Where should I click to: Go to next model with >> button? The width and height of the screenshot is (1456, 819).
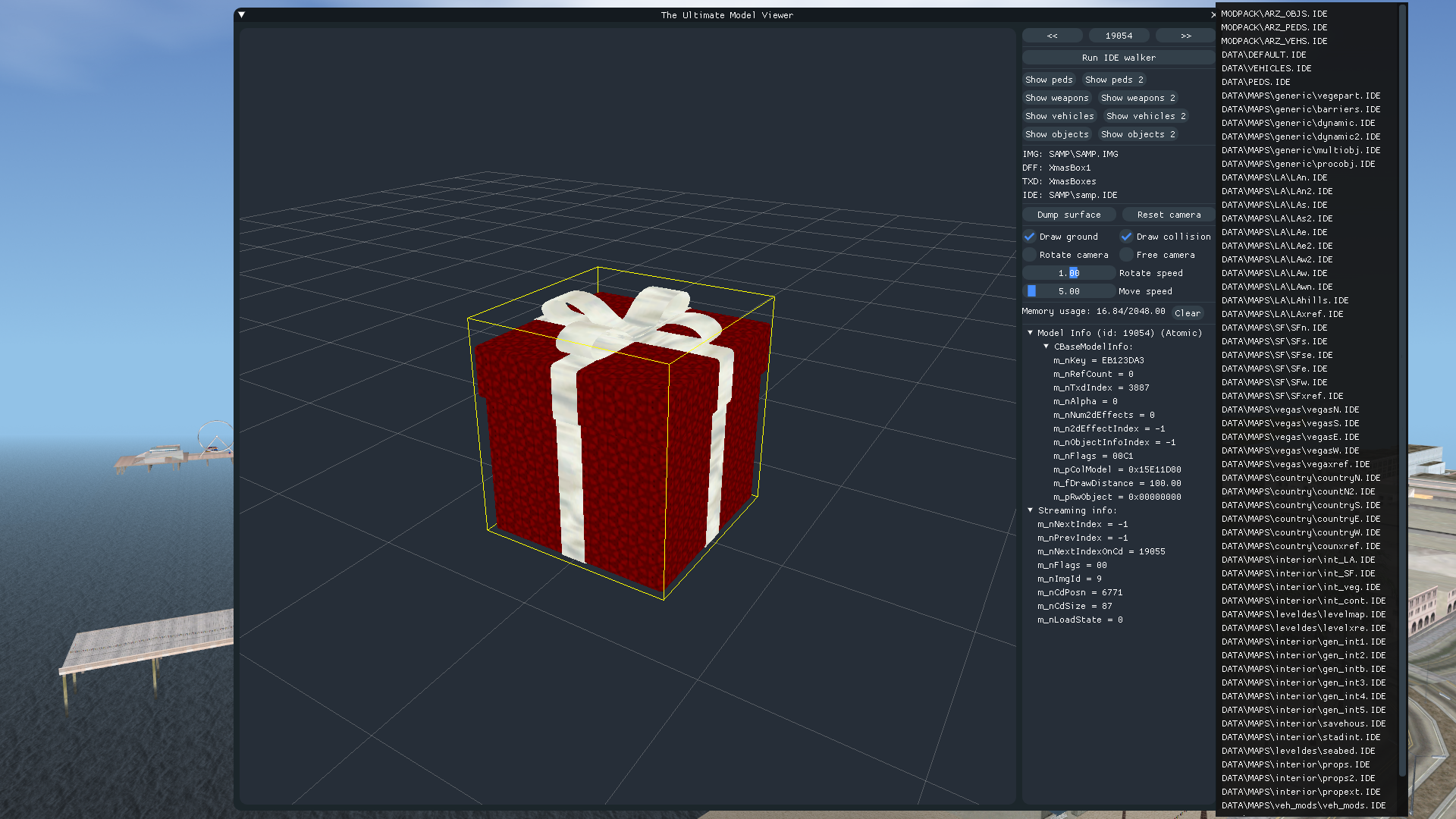(x=1185, y=36)
